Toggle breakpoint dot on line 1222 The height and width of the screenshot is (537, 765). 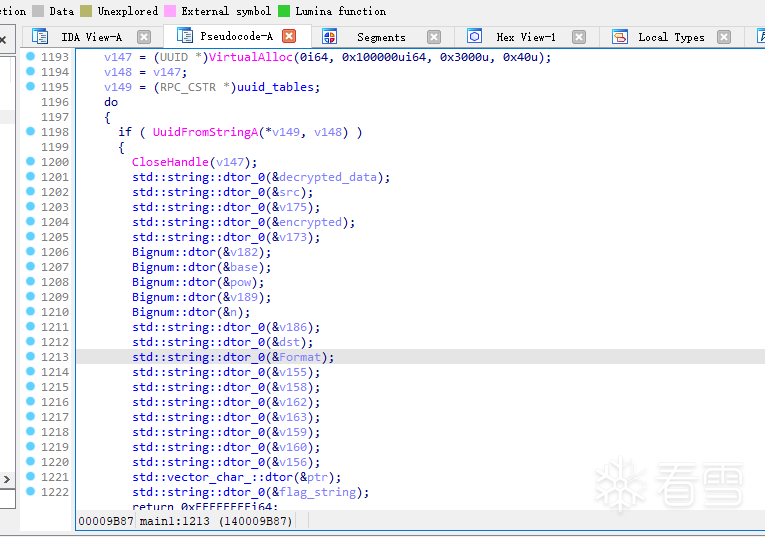click(30, 492)
